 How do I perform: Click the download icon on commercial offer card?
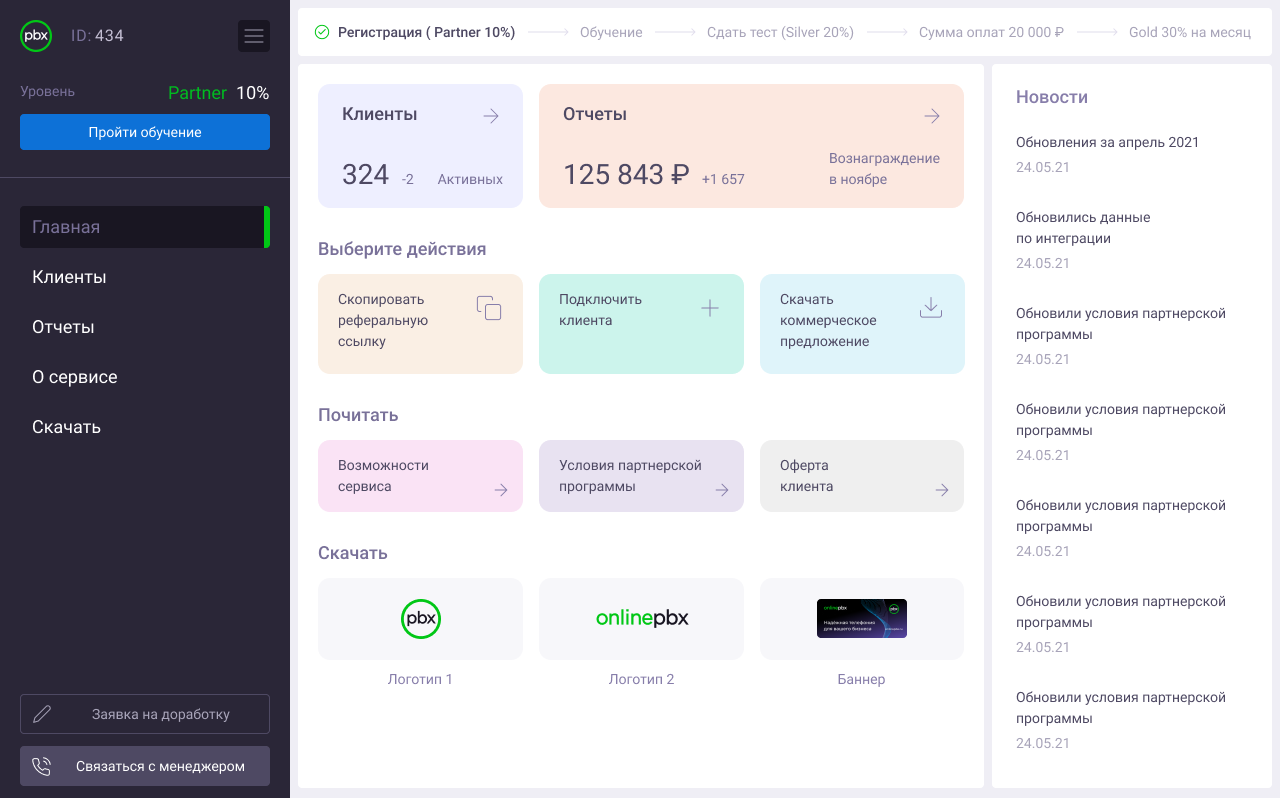click(x=931, y=309)
